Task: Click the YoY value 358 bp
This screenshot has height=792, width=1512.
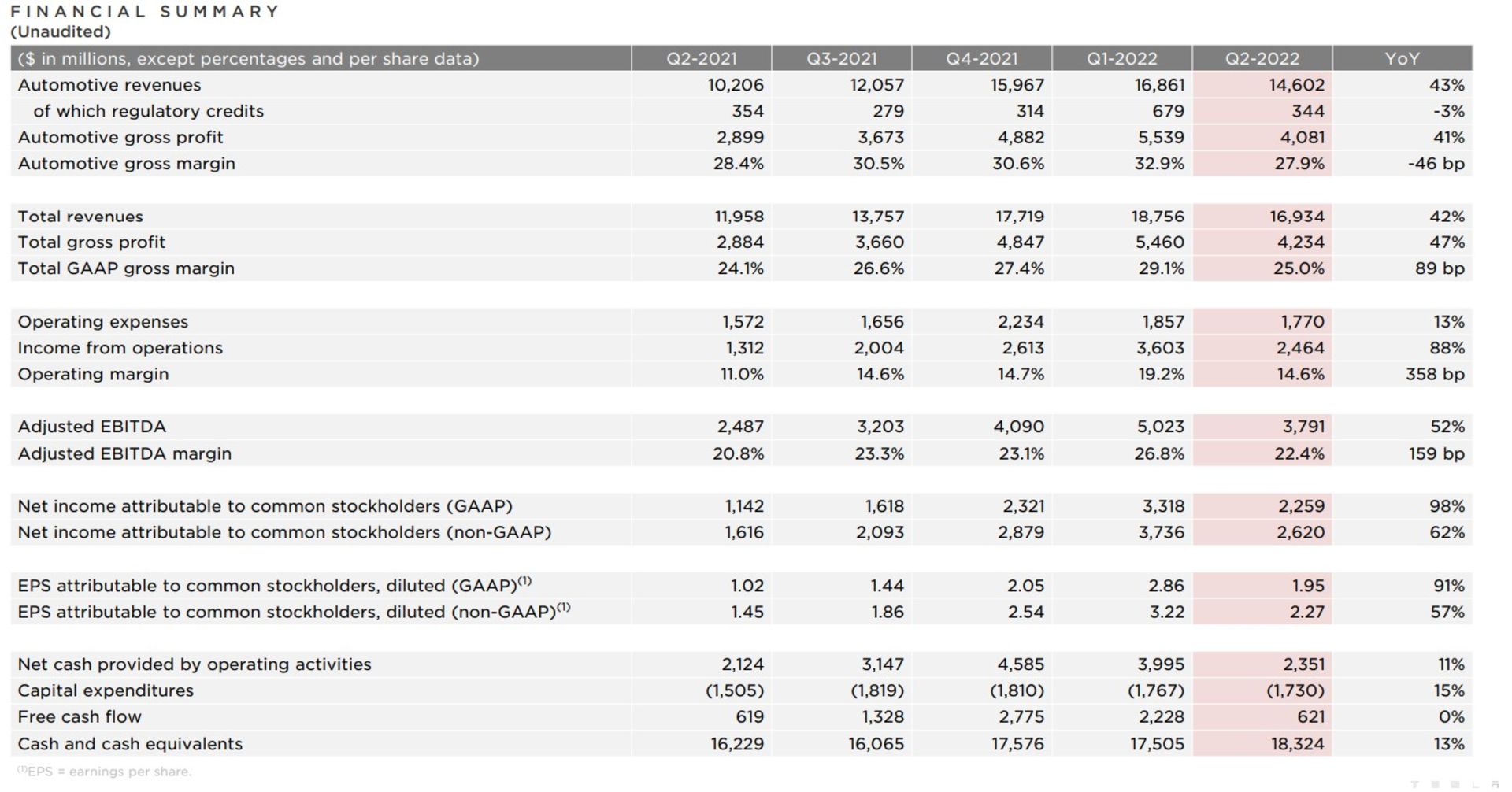Action: (x=1435, y=374)
